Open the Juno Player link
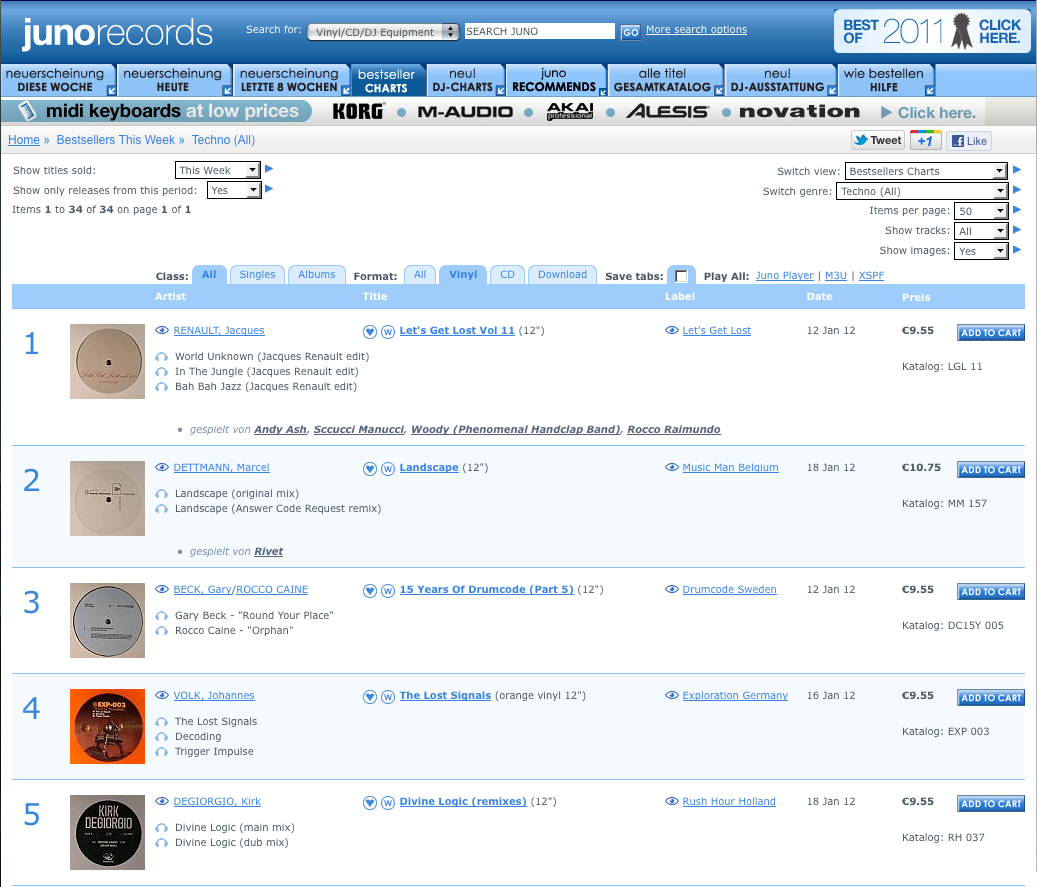 [784, 276]
